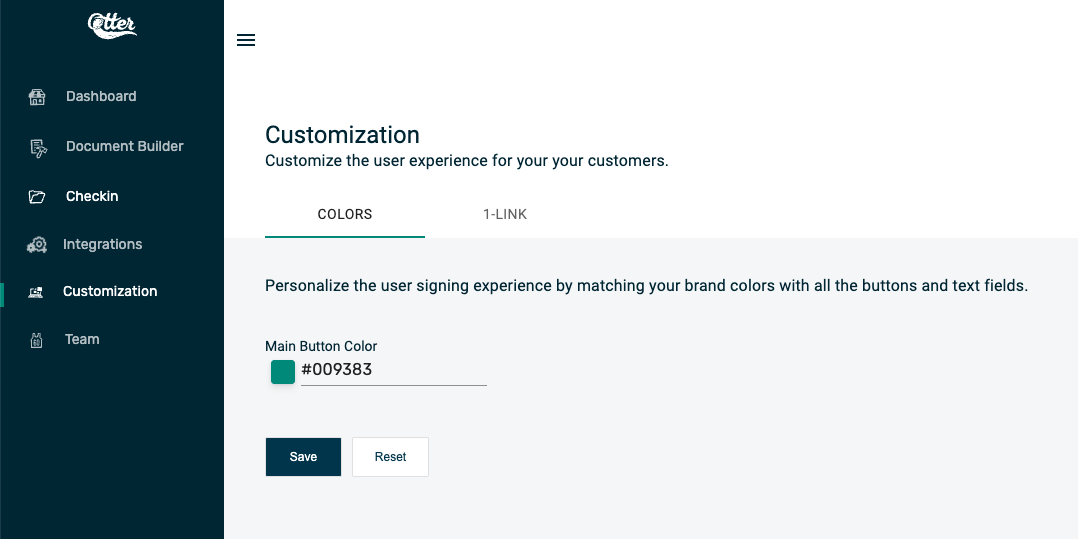1078x539 pixels.
Task: Click the Customization monitor icon
Action: (35, 292)
